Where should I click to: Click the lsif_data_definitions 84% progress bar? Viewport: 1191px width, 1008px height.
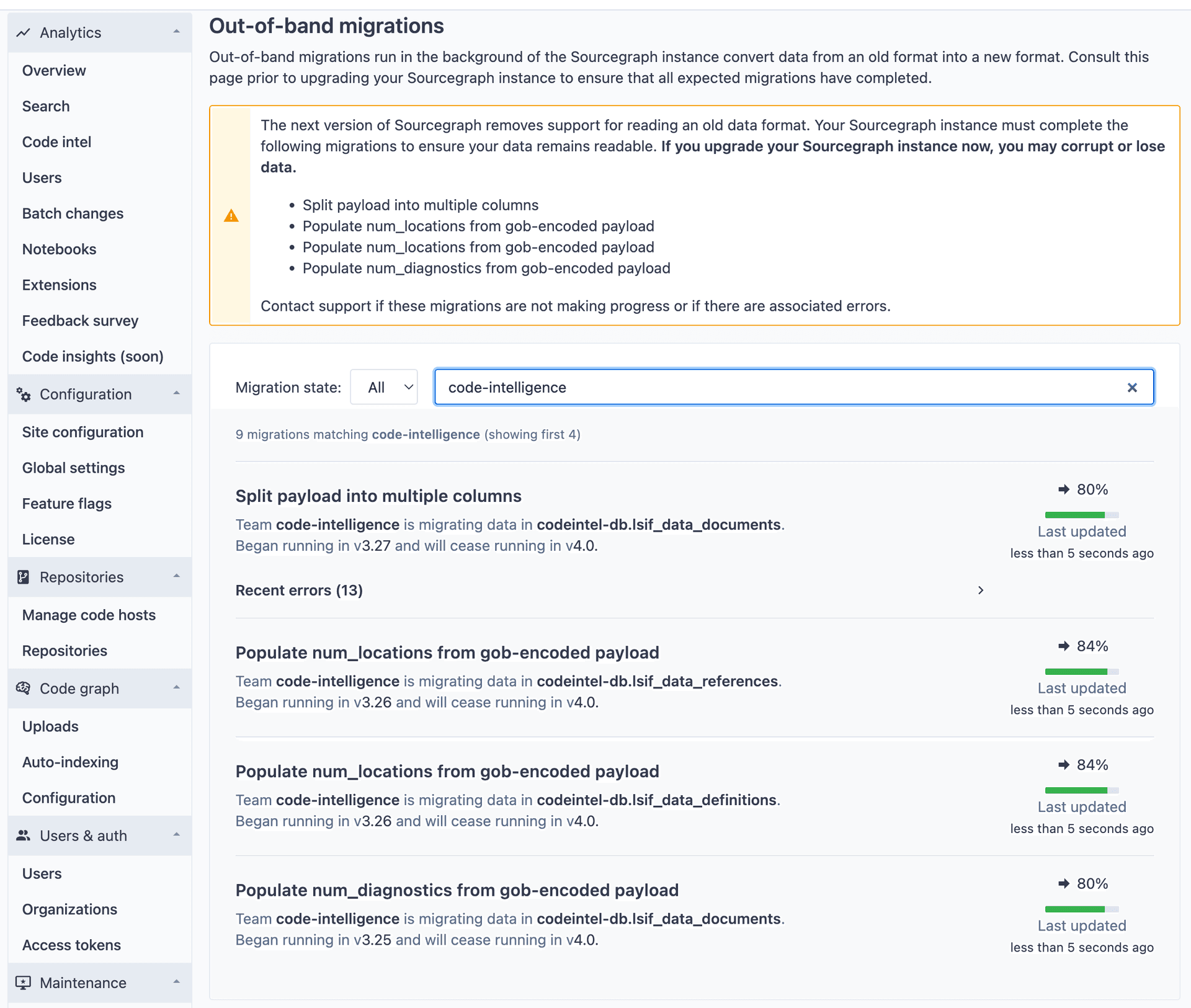coord(1082,790)
